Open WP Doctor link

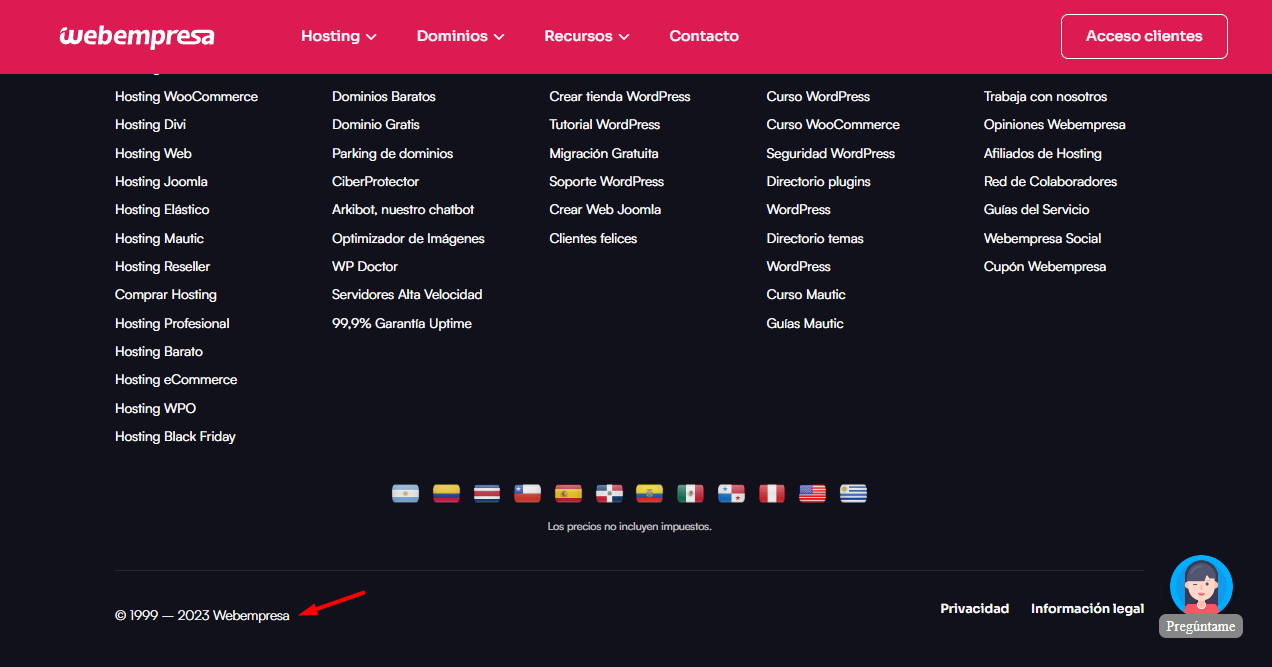(x=365, y=267)
